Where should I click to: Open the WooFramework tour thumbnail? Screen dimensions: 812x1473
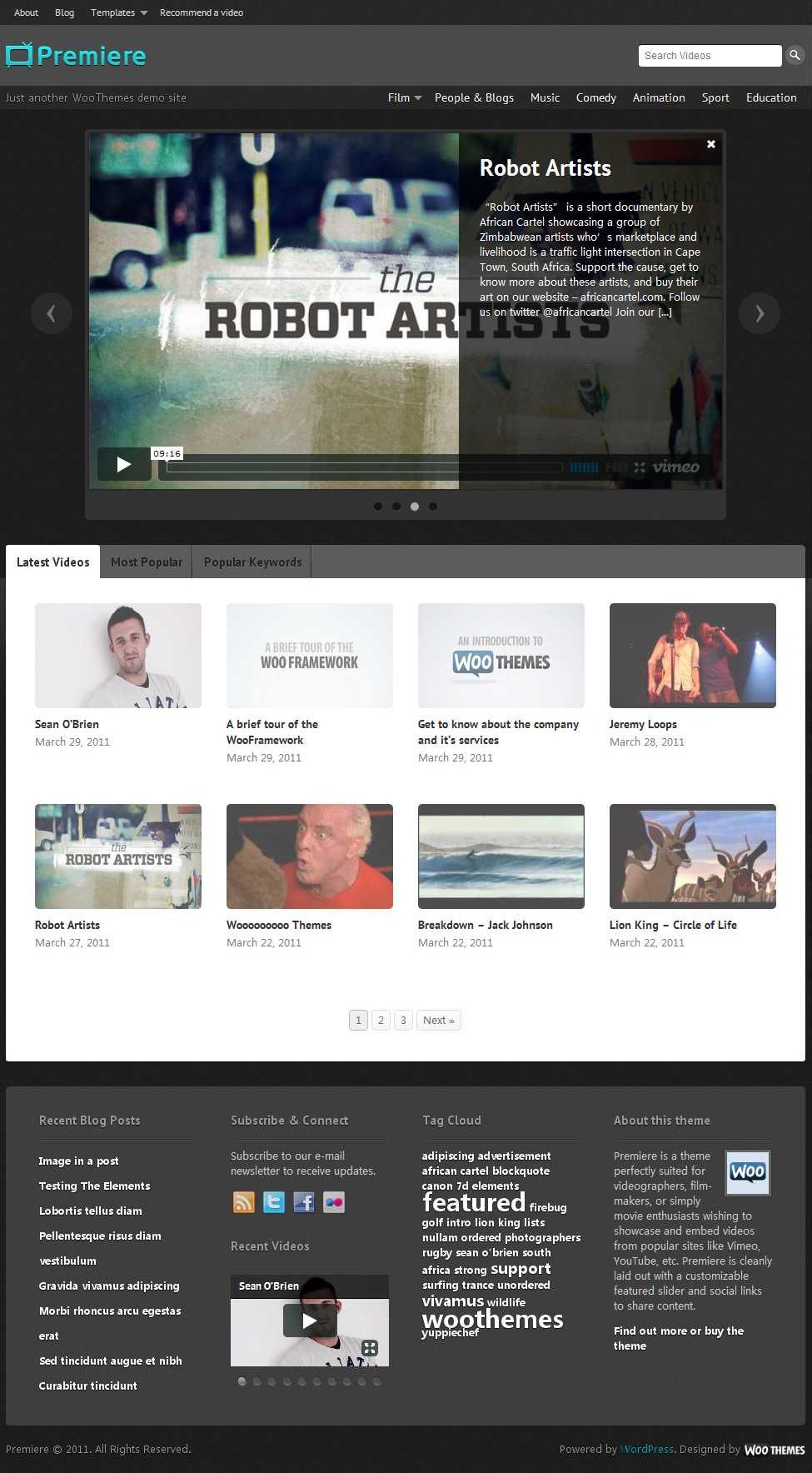pos(310,656)
